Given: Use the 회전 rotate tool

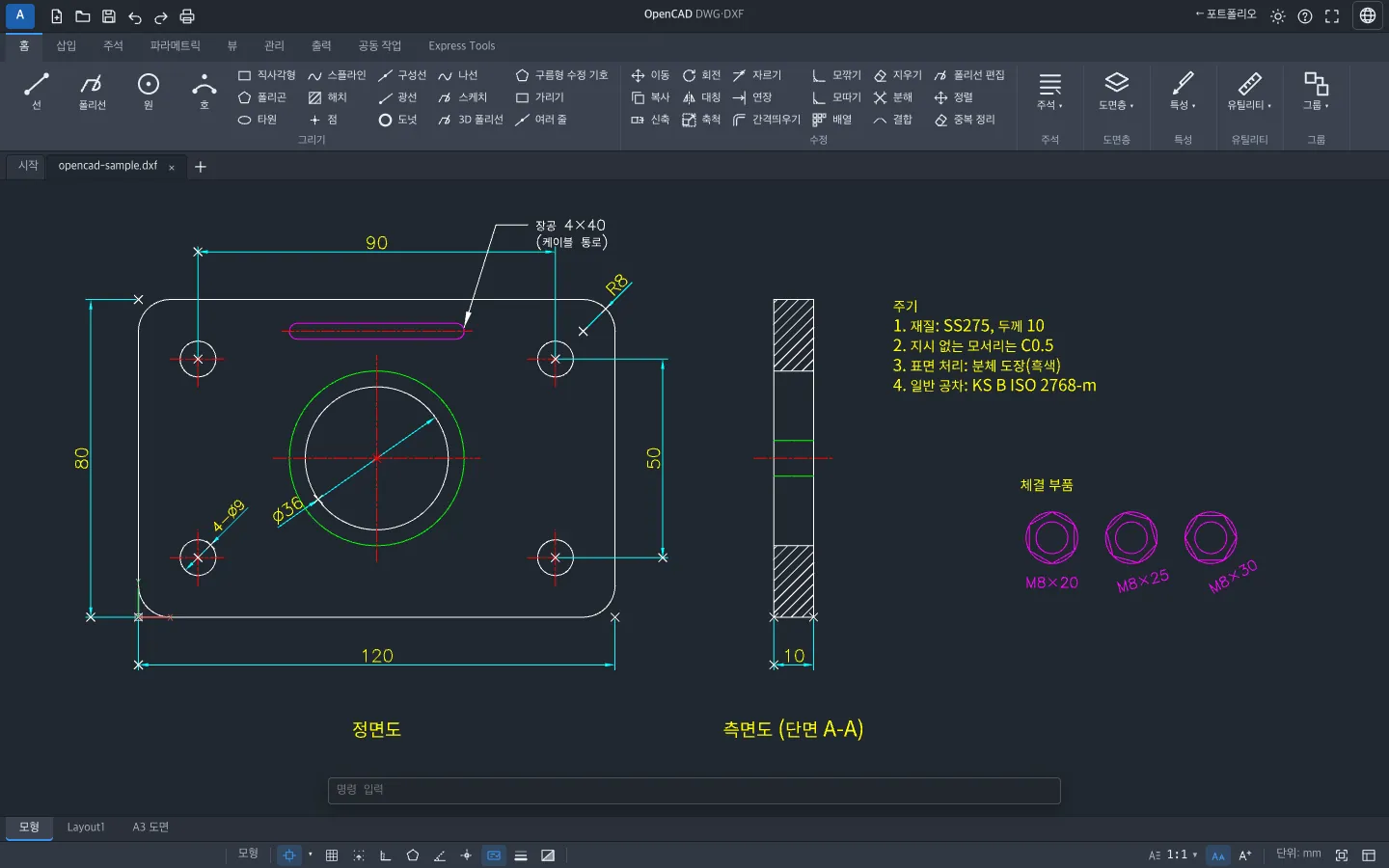Looking at the screenshot, I should pyautogui.click(x=701, y=75).
